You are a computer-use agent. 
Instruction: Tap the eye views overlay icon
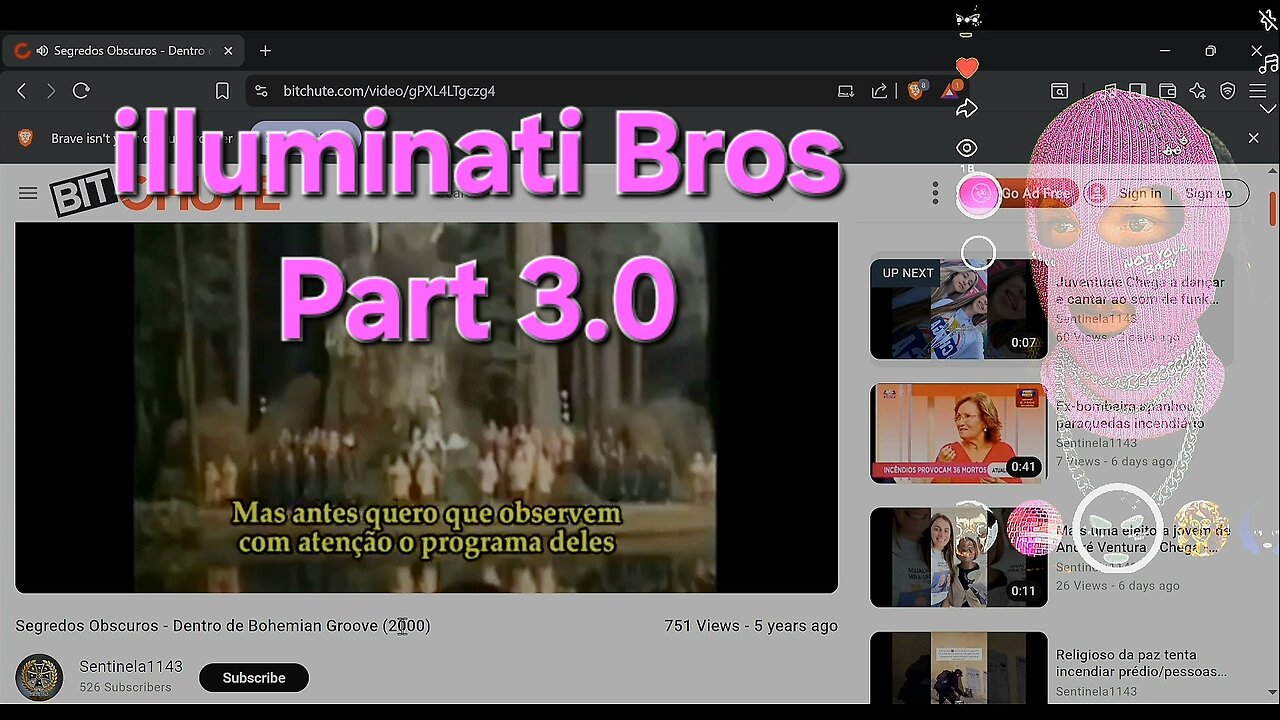(x=966, y=148)
